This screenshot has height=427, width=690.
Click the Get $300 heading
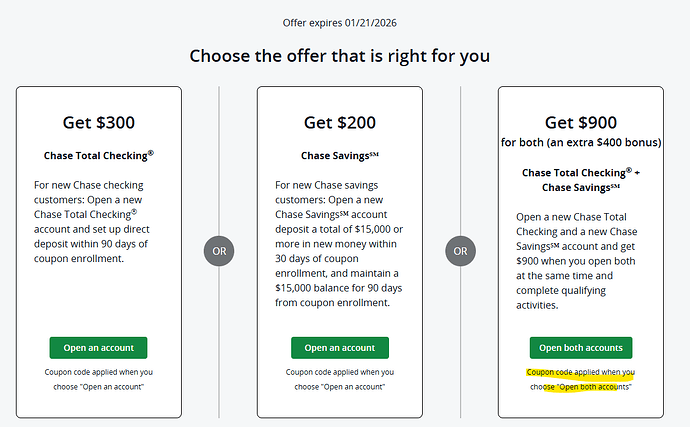[98, 124]
